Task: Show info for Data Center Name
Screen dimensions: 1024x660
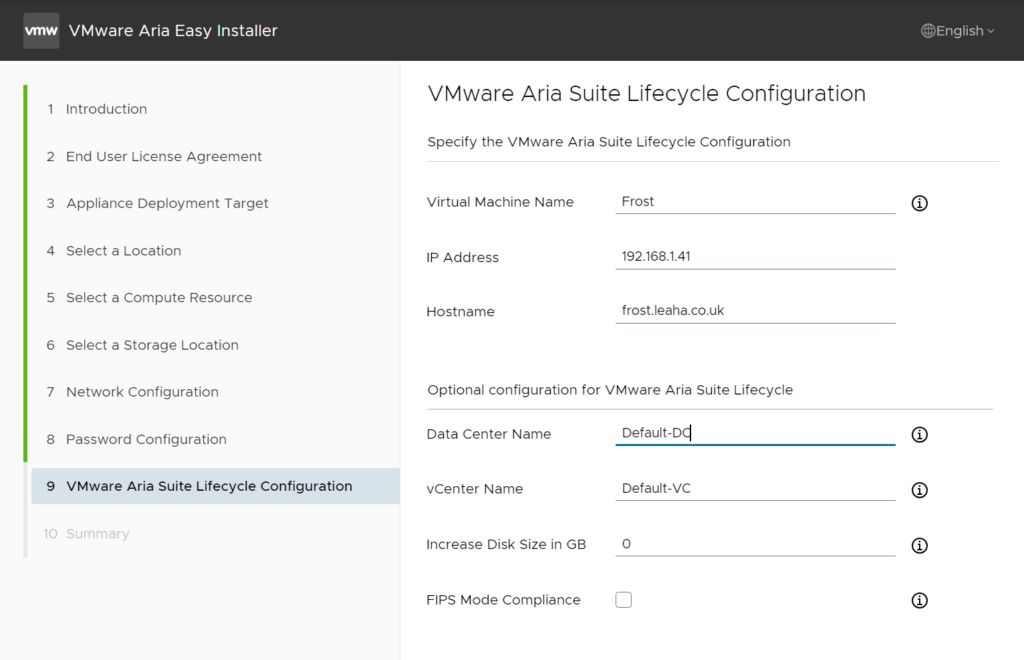Action: [919, 434]
